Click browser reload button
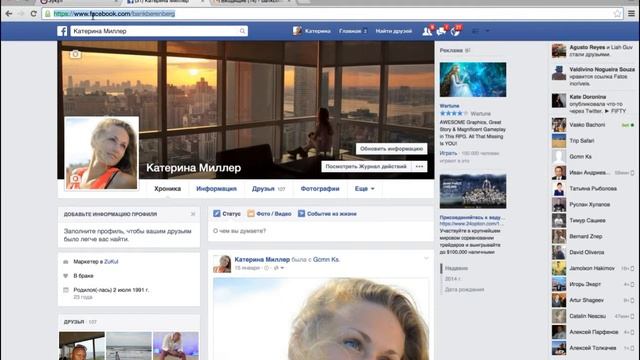 pyautogui.click(x=33, y=13)
